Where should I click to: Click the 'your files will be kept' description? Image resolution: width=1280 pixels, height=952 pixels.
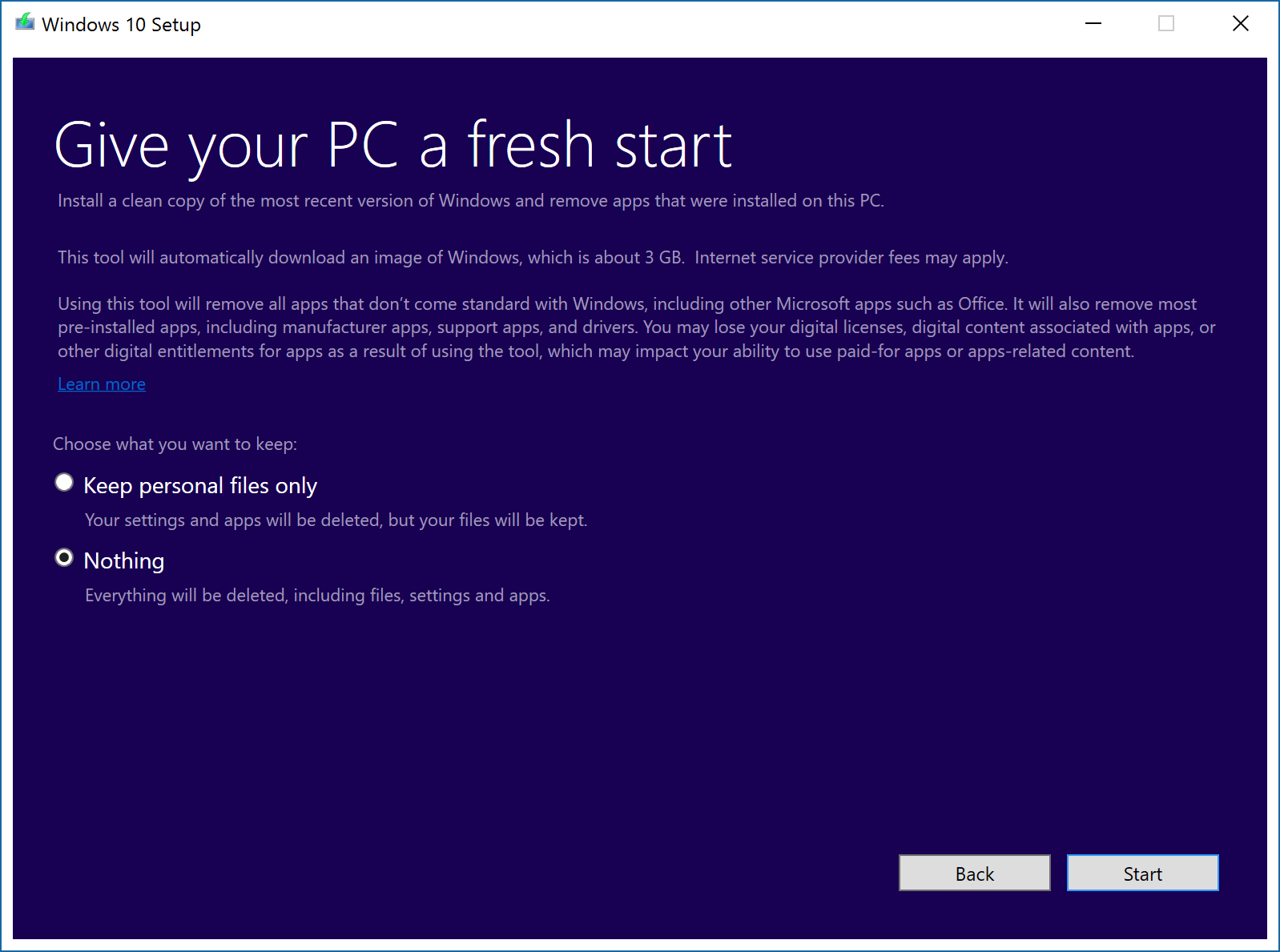click(x=336, y=520)
